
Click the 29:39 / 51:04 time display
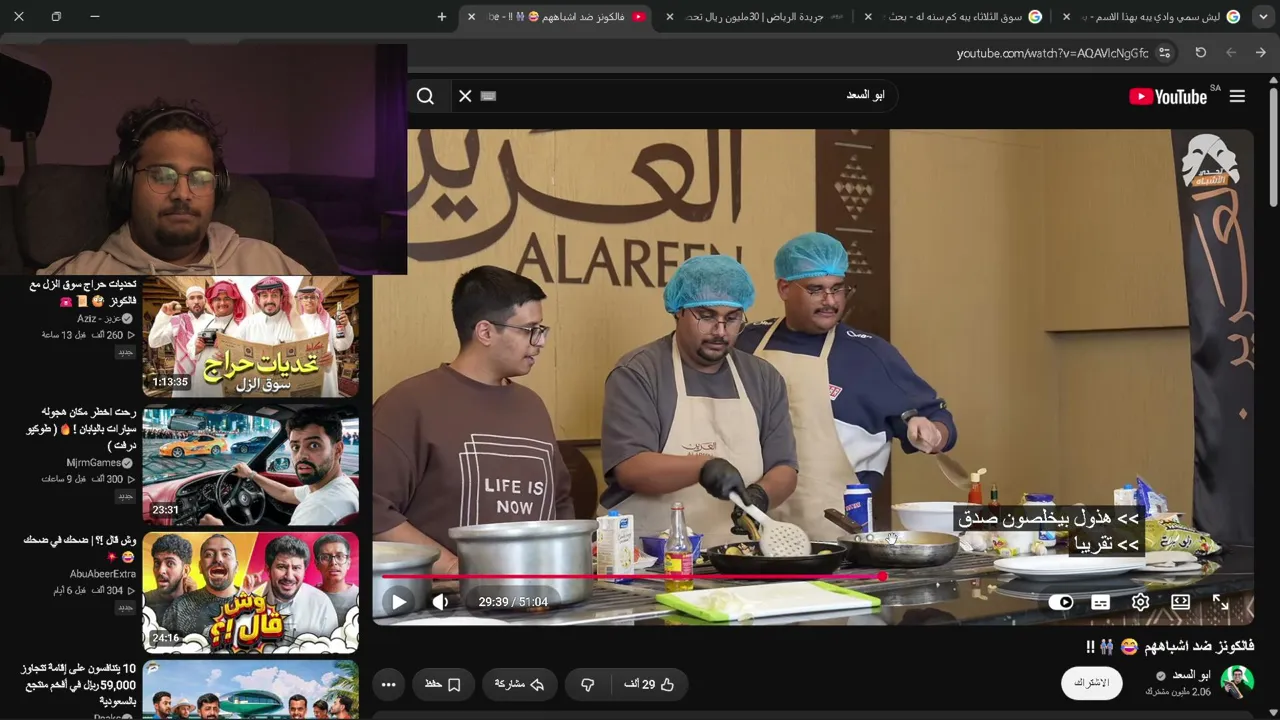[x=513, y=602]
